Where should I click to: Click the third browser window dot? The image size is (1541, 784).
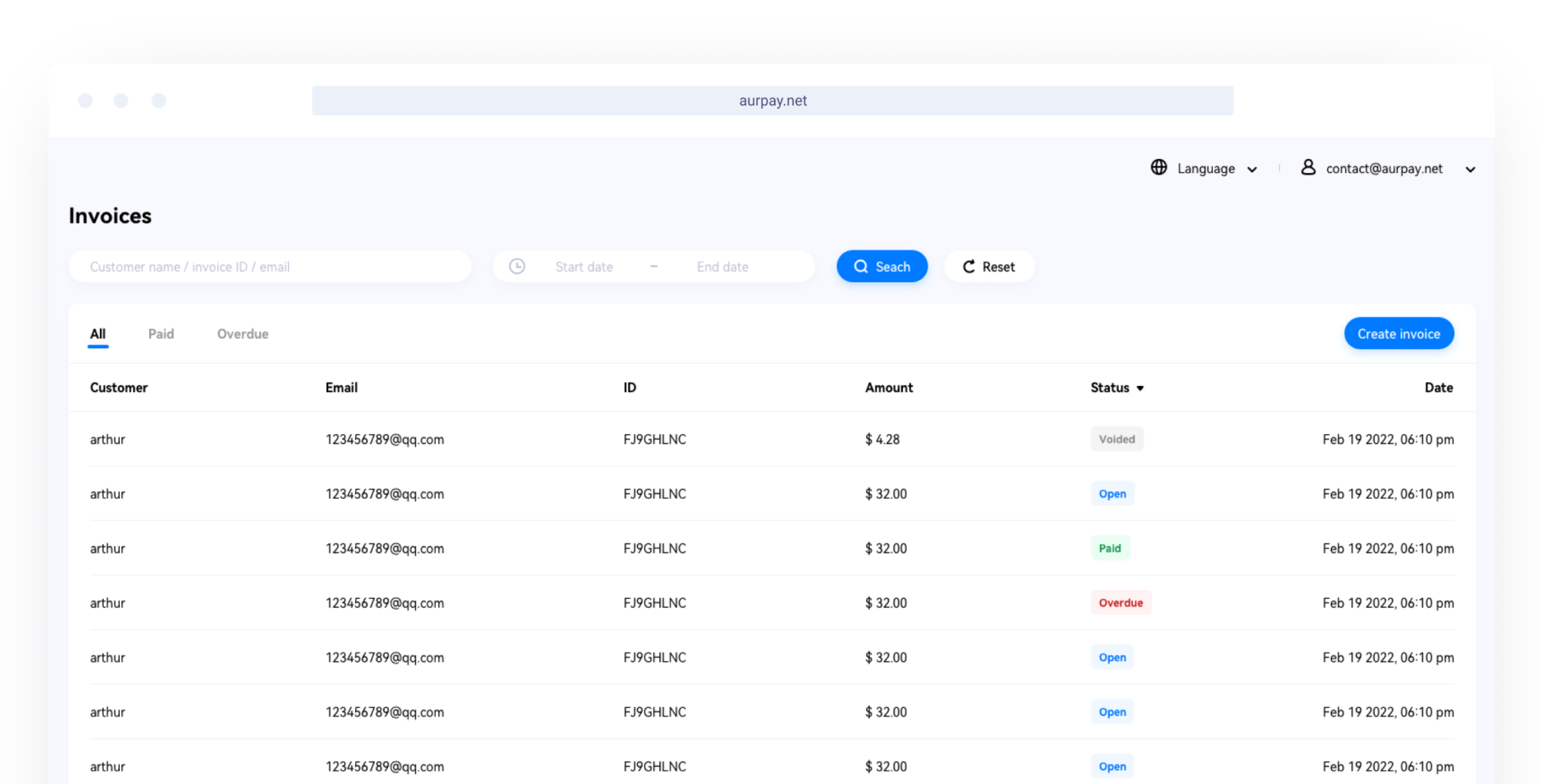(x=159, y=99)
